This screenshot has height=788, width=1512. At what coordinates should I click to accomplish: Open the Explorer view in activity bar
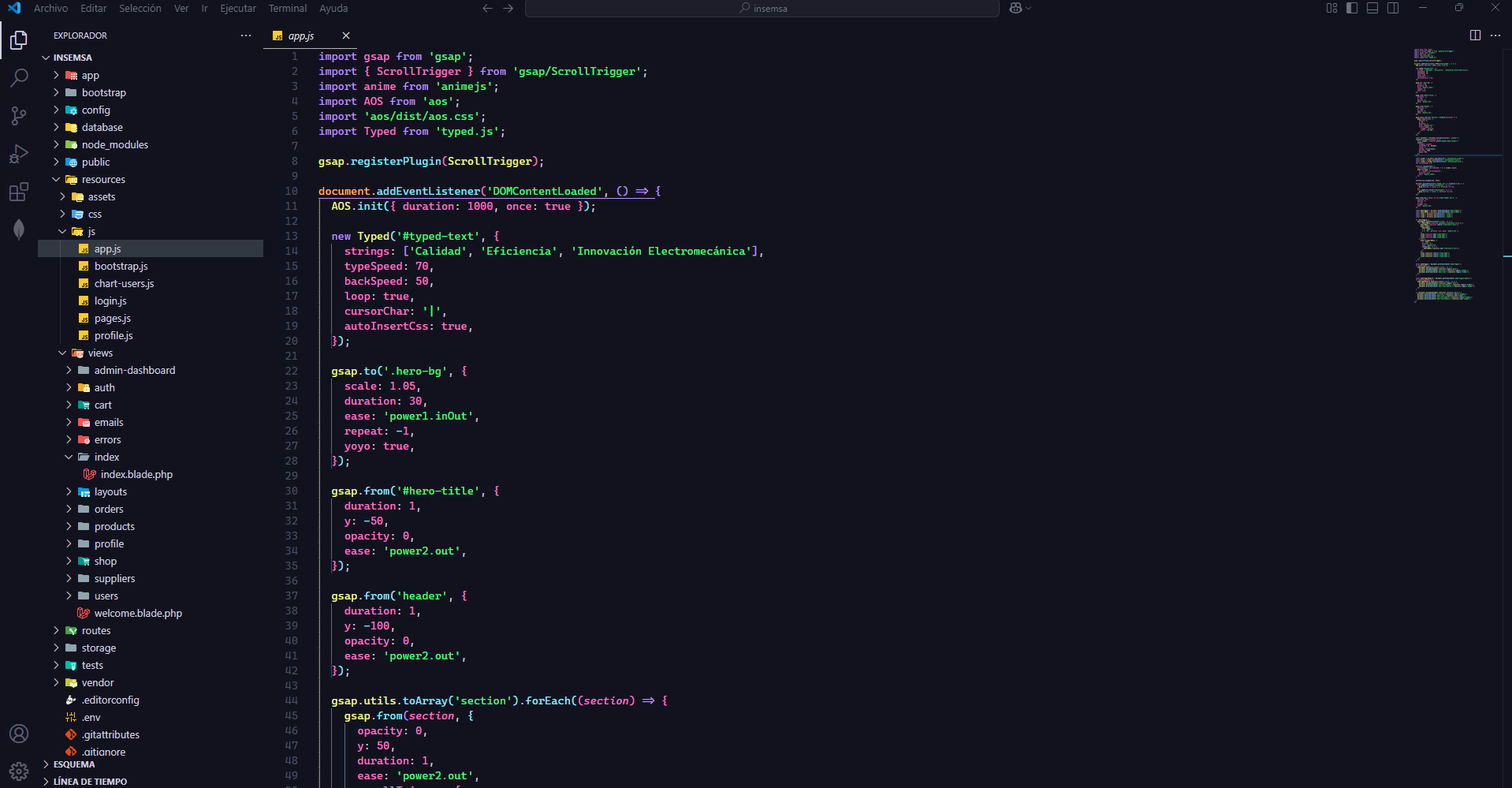[x=19, y=39]
